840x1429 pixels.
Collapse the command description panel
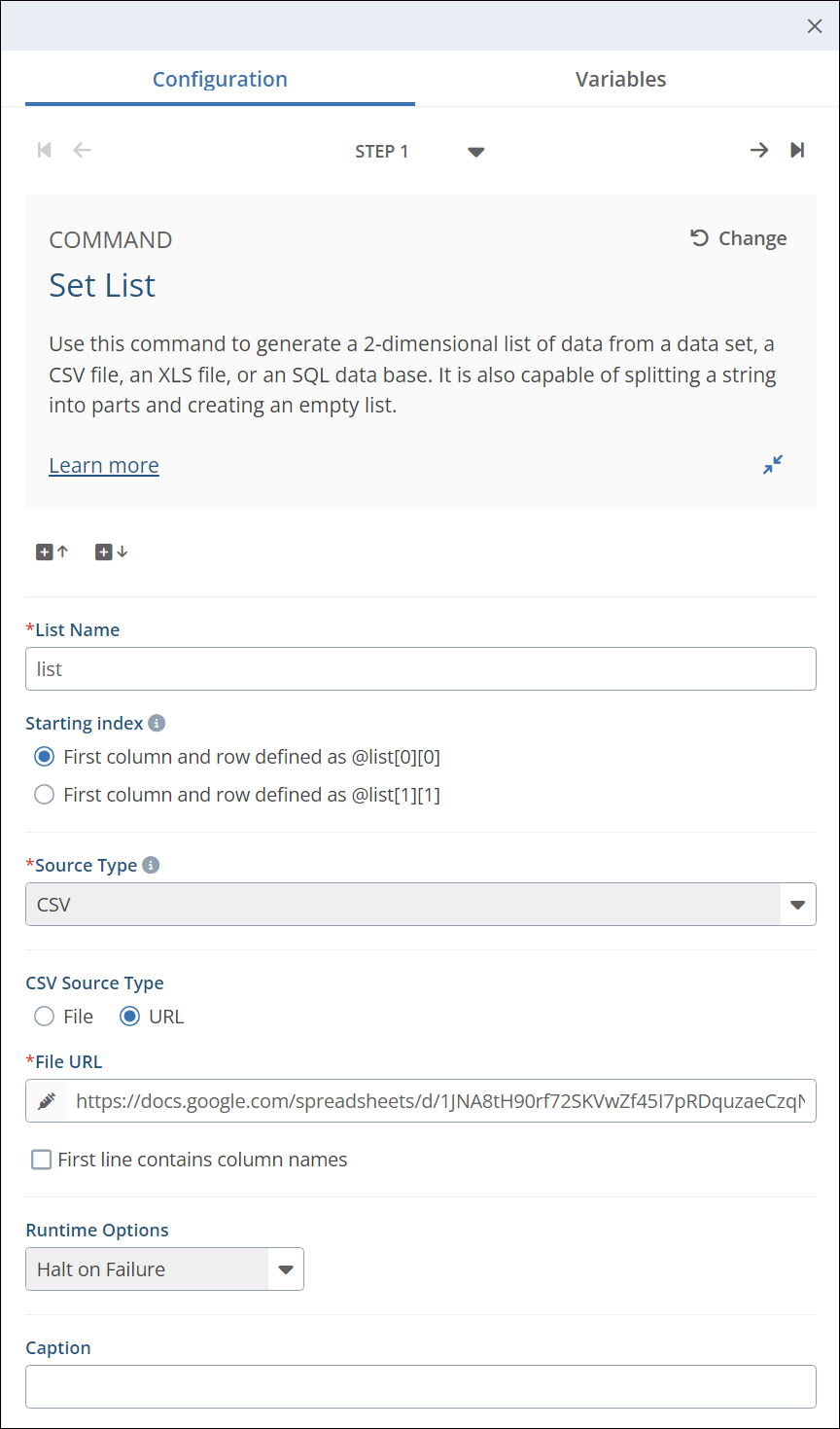pos(773,465)
